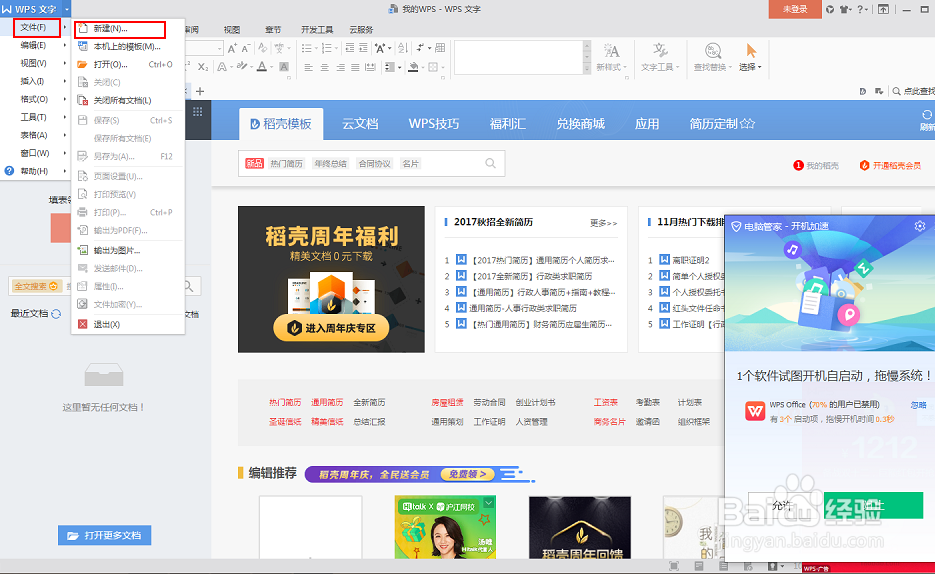Image resolution: width=935 pixels, height=574 pixels.
Task: Add a new document tab with the plus icon
Action: pos(200,91)
